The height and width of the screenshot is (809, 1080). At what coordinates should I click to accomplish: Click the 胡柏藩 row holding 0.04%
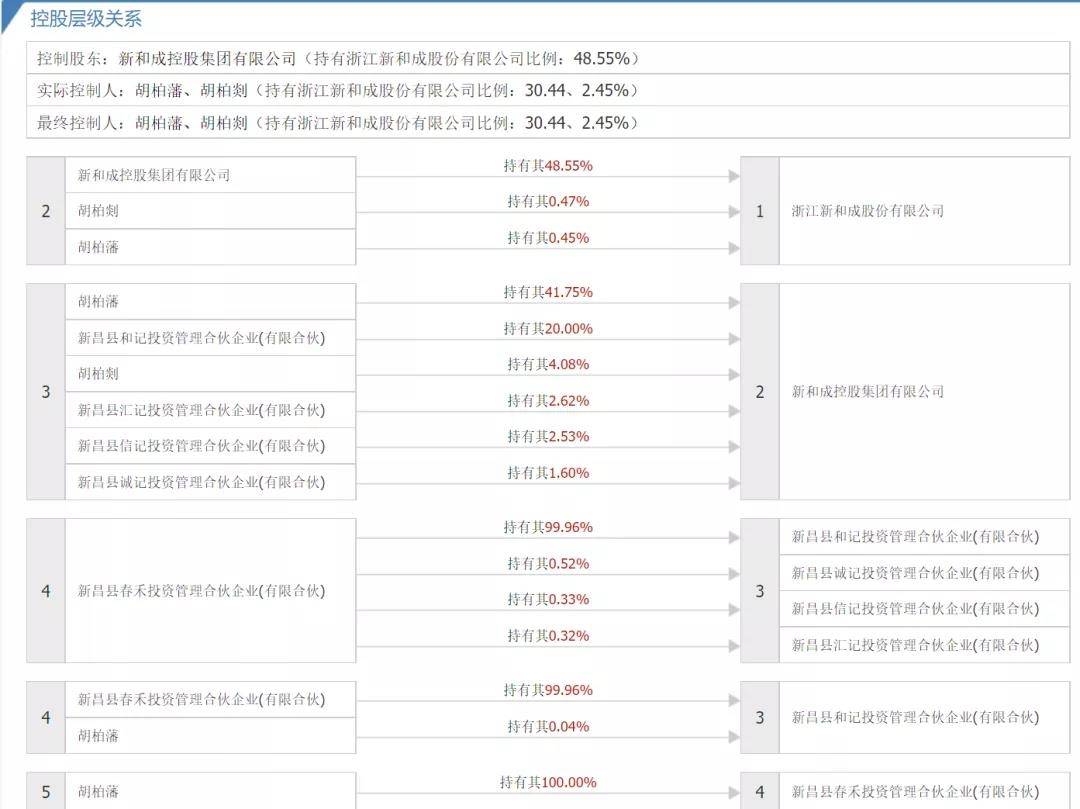click(210, 735)
